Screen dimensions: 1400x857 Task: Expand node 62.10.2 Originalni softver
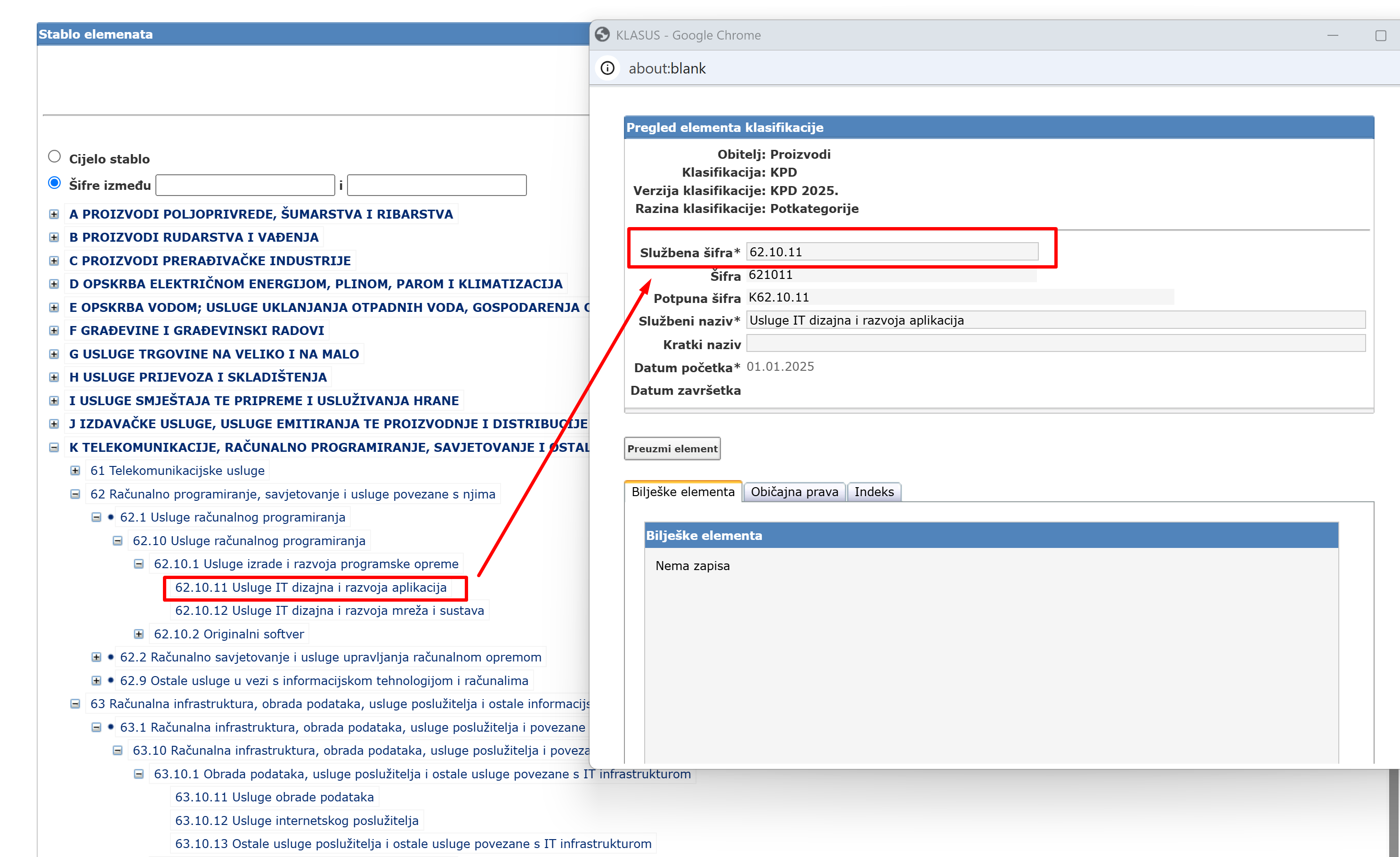(138, 634)
